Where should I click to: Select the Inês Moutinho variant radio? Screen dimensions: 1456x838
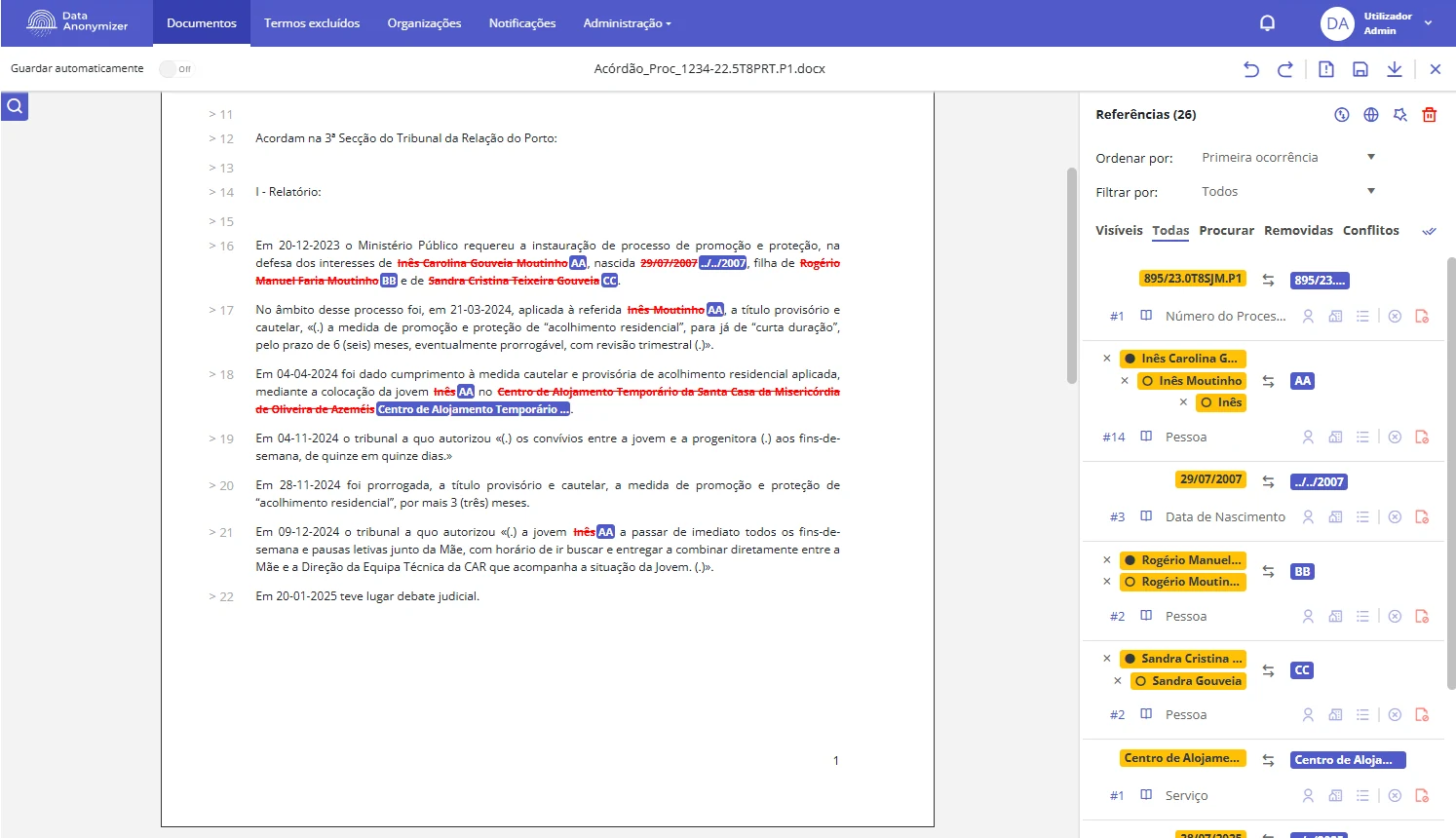pyautogui.click(x=1148, y=381)
